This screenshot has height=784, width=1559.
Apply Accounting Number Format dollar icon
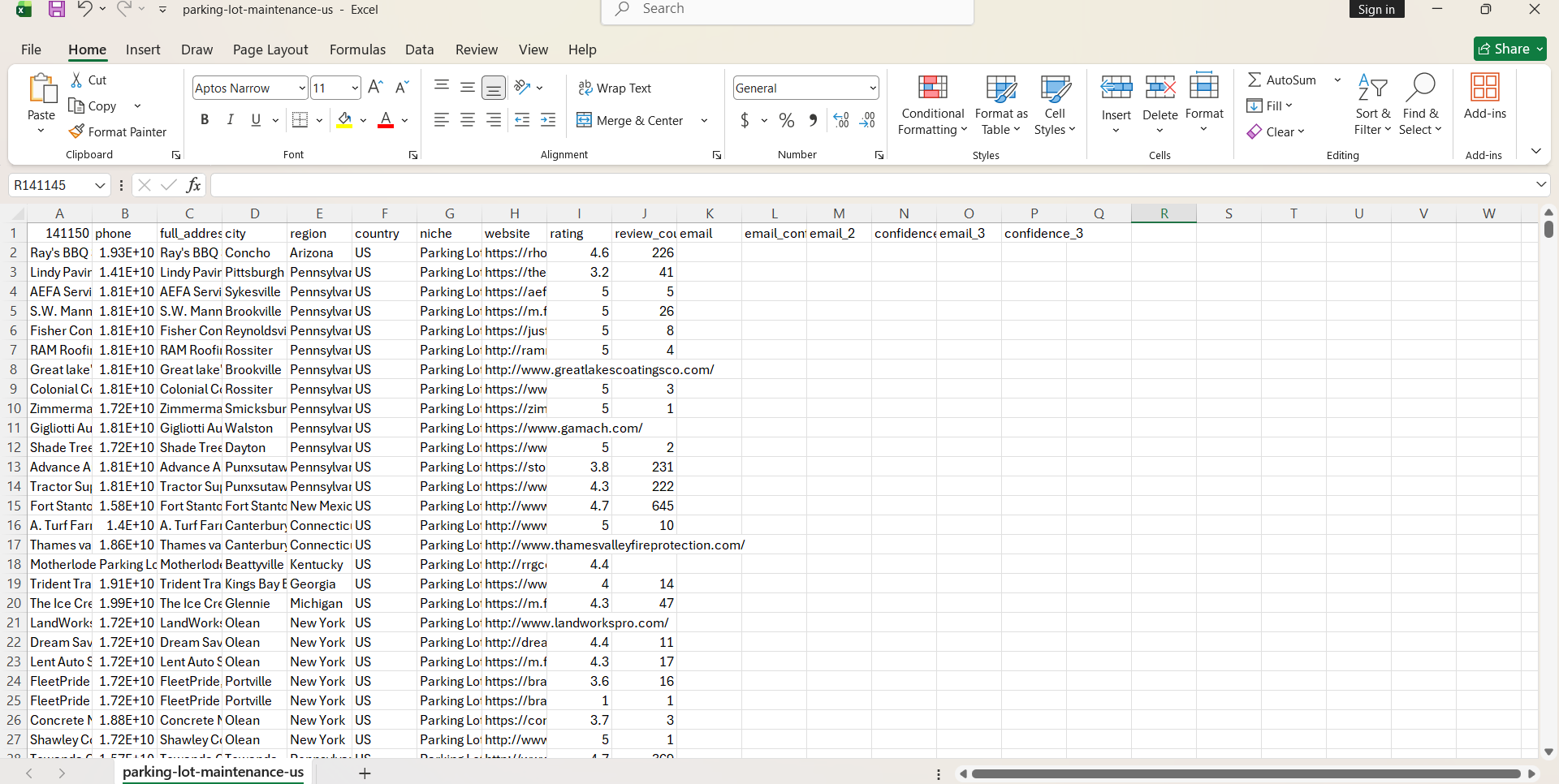(x=745, y=120)
